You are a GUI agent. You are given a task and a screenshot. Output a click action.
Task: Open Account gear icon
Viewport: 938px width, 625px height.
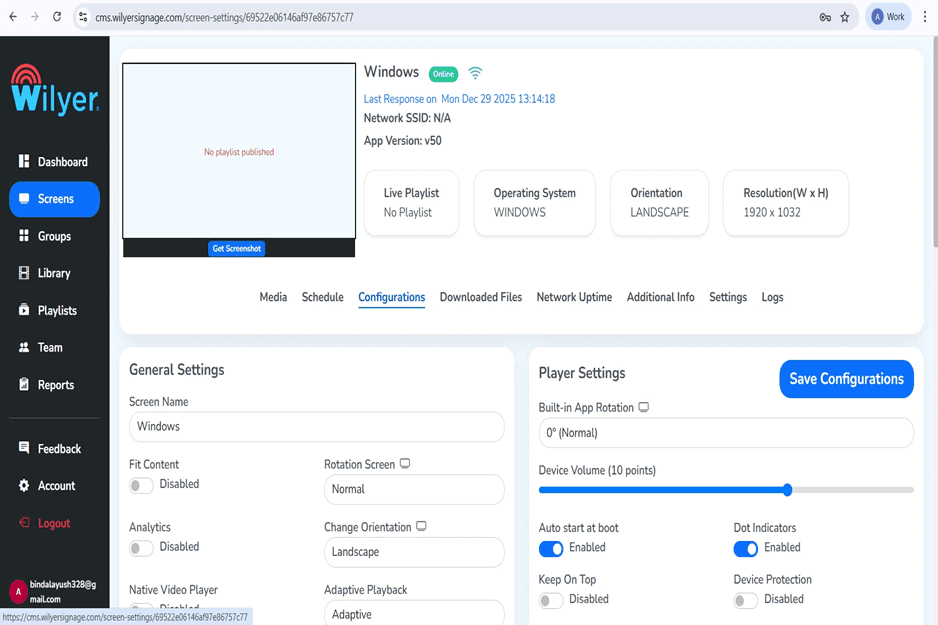24,485
